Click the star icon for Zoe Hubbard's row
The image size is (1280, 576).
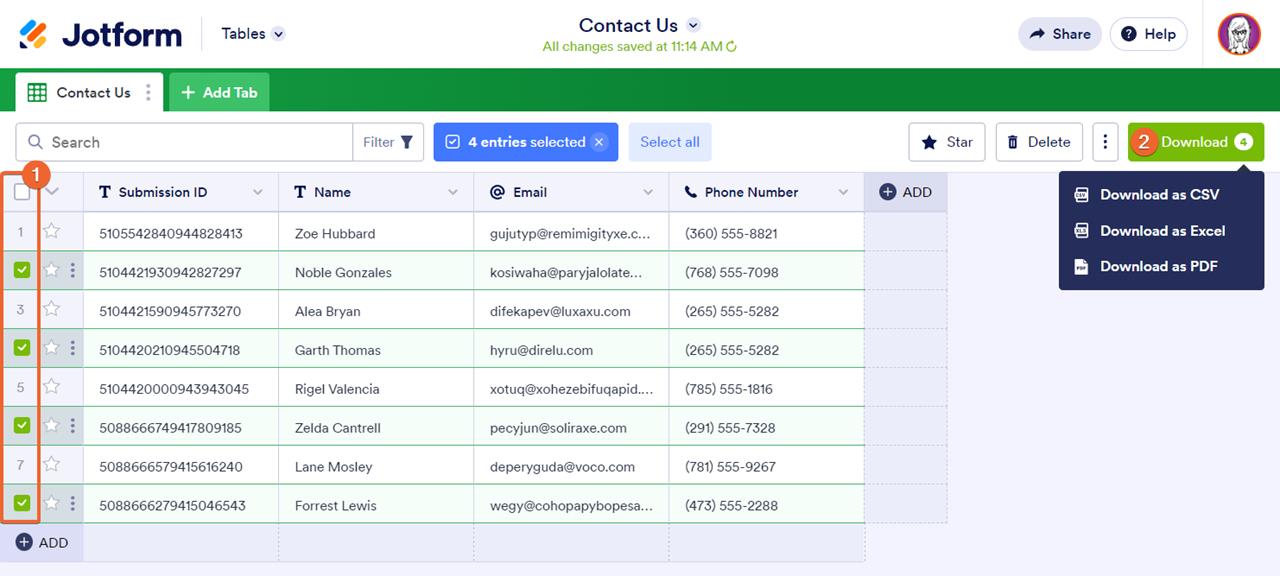pos(52,232)
